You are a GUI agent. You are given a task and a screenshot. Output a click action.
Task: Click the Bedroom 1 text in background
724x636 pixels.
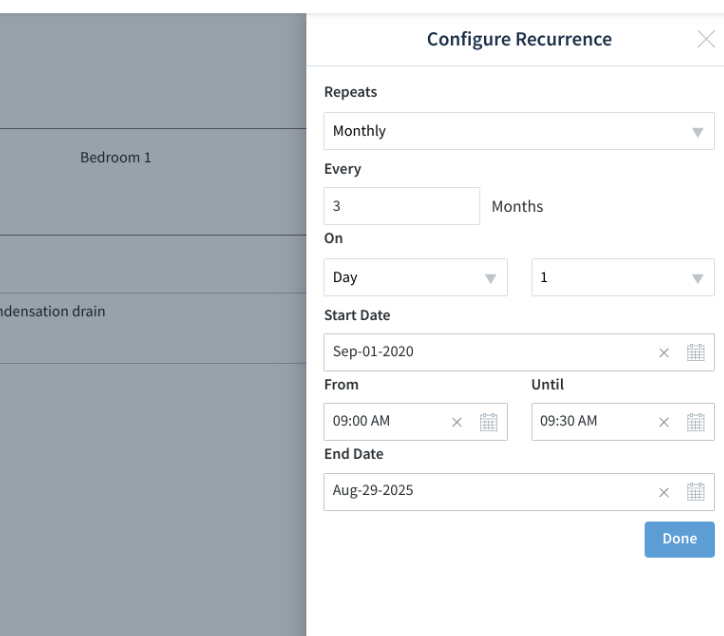(115, 157)
